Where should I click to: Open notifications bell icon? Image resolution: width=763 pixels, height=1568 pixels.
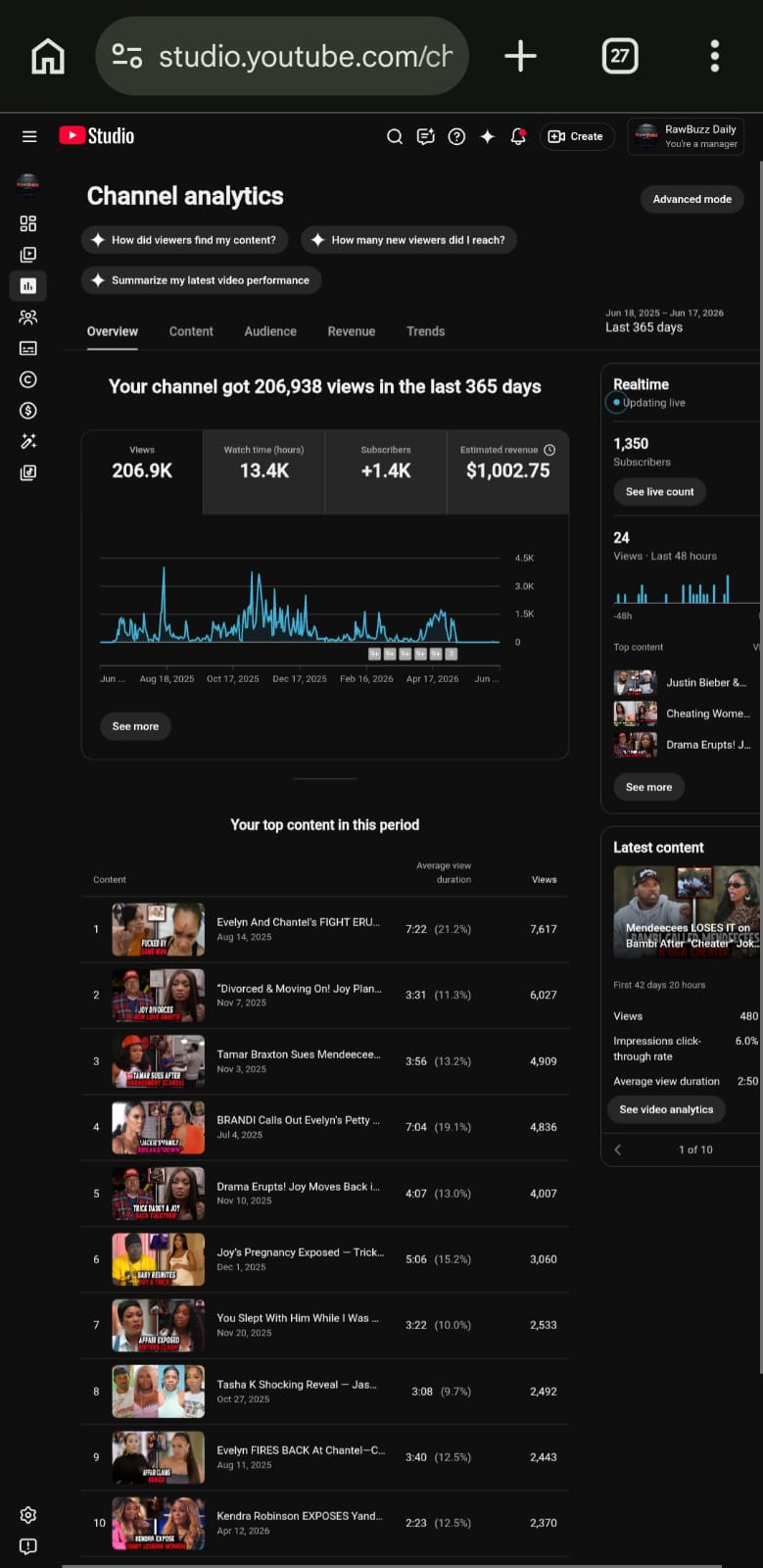coord(518,136)
